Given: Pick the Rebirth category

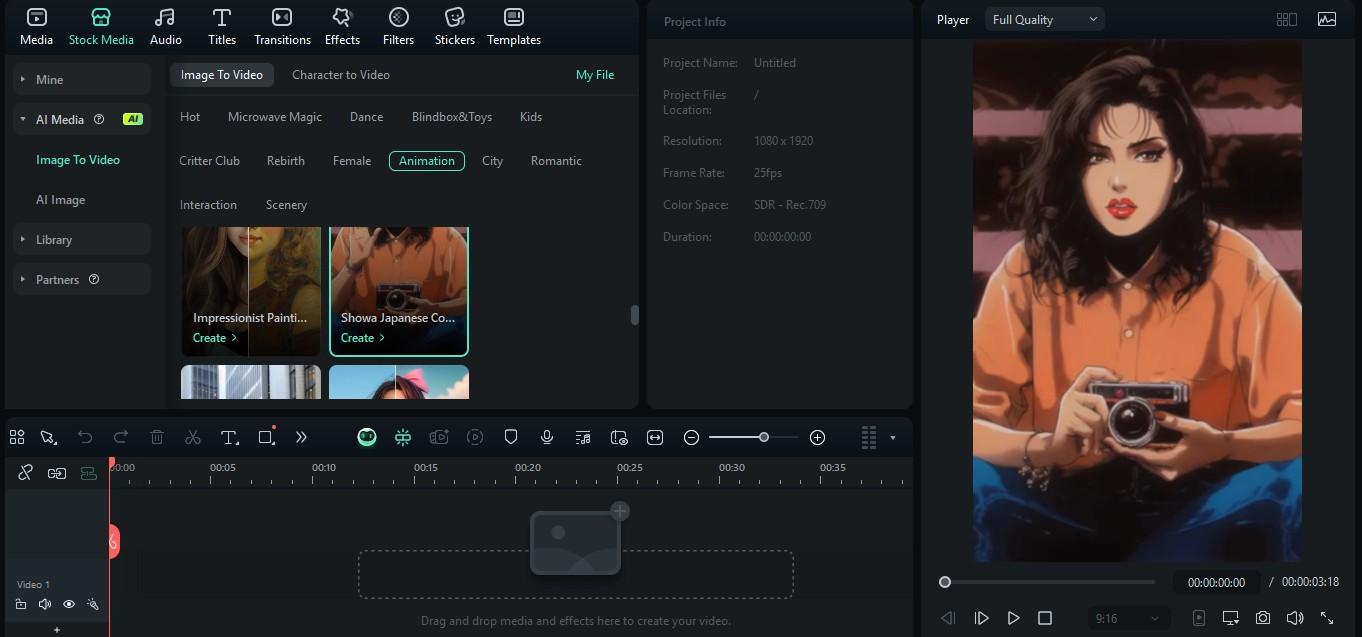Looking at the screenshot, I should coord(286,161).
